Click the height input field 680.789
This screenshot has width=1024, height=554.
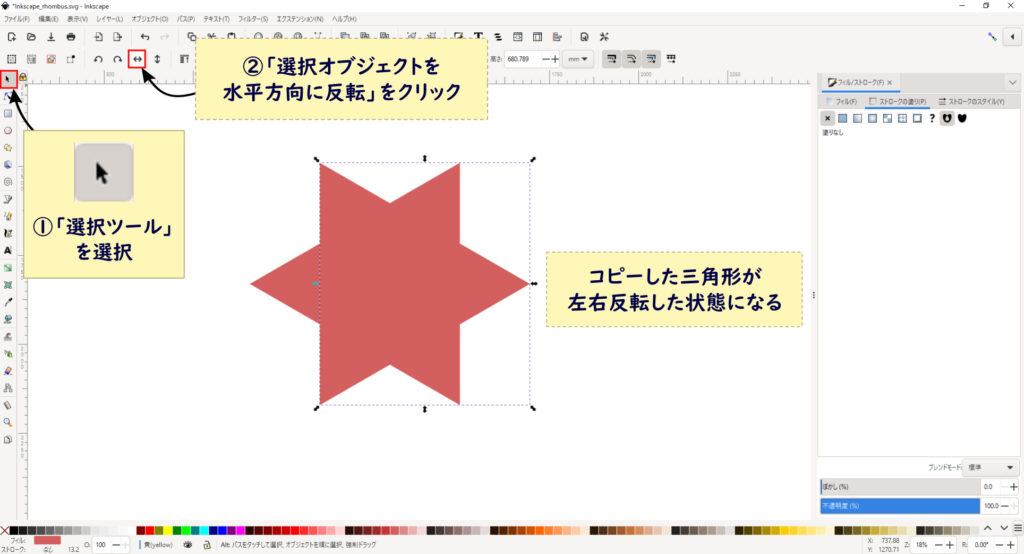tap(522, 59)
